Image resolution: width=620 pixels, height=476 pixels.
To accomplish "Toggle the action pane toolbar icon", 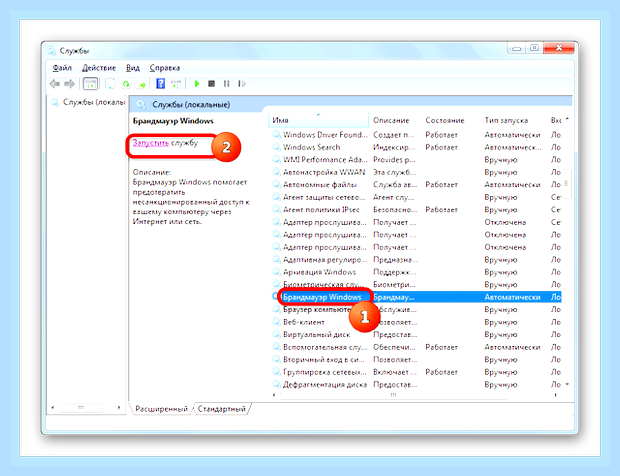I will 176,84.
